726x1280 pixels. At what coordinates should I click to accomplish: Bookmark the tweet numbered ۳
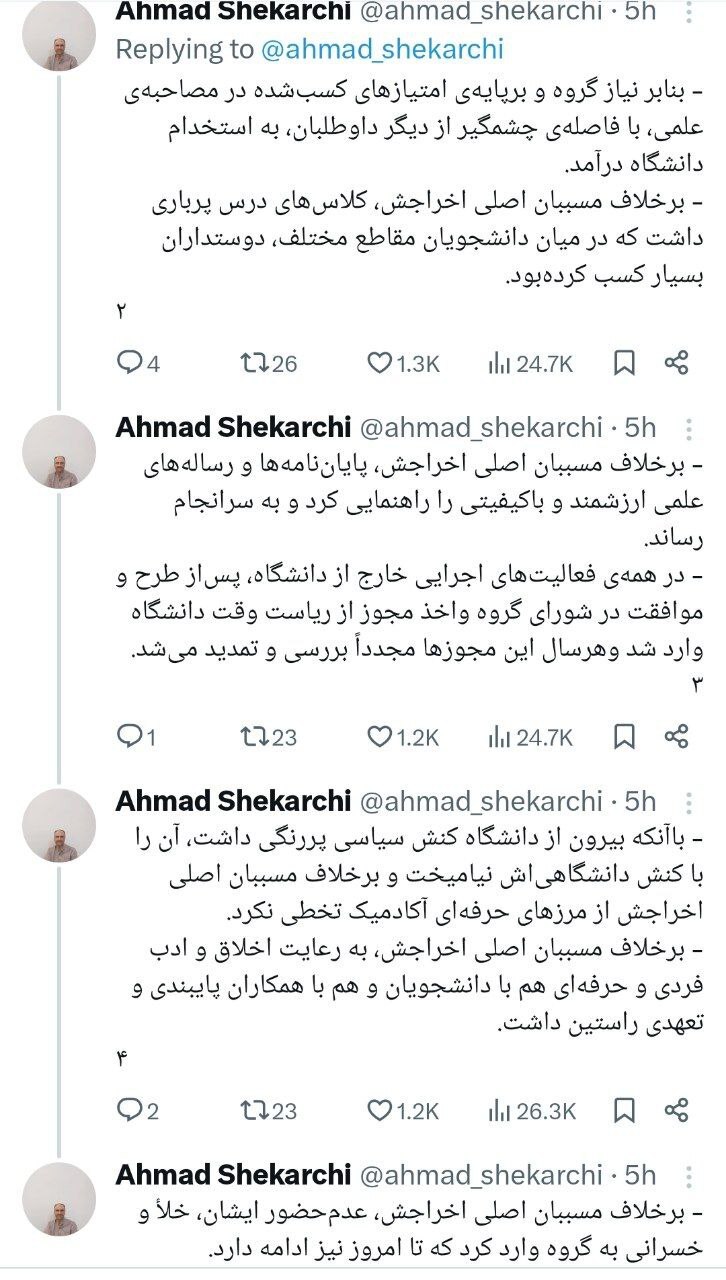[x=624, y=737]
